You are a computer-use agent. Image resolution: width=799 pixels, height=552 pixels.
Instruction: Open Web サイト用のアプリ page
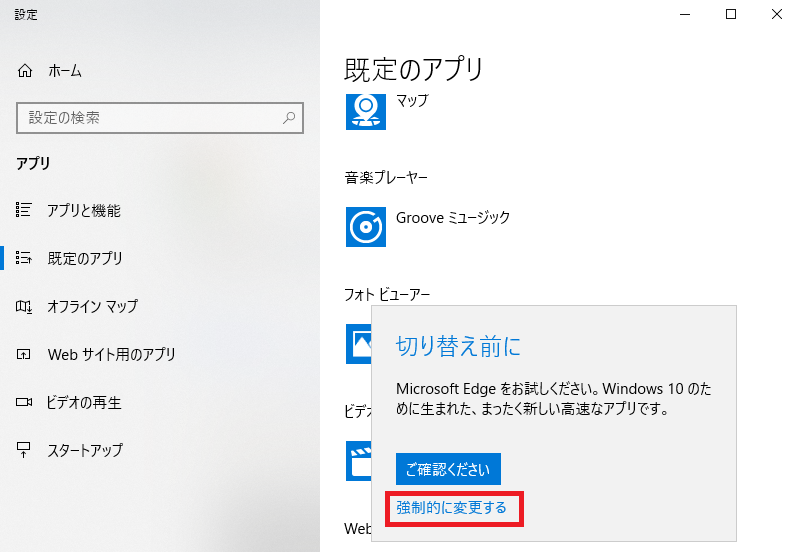pyautogui.click(x=111, y=354)
